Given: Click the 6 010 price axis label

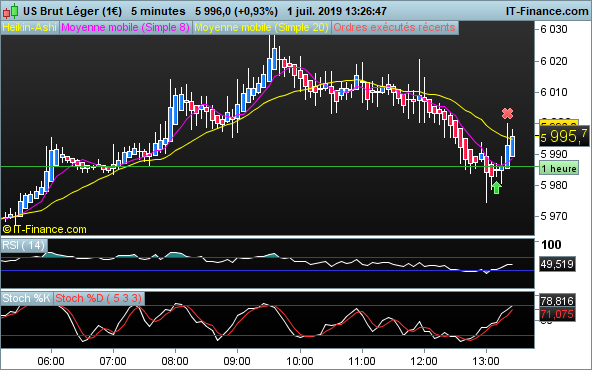Looking at the screenshot, I should click(554, 92).
